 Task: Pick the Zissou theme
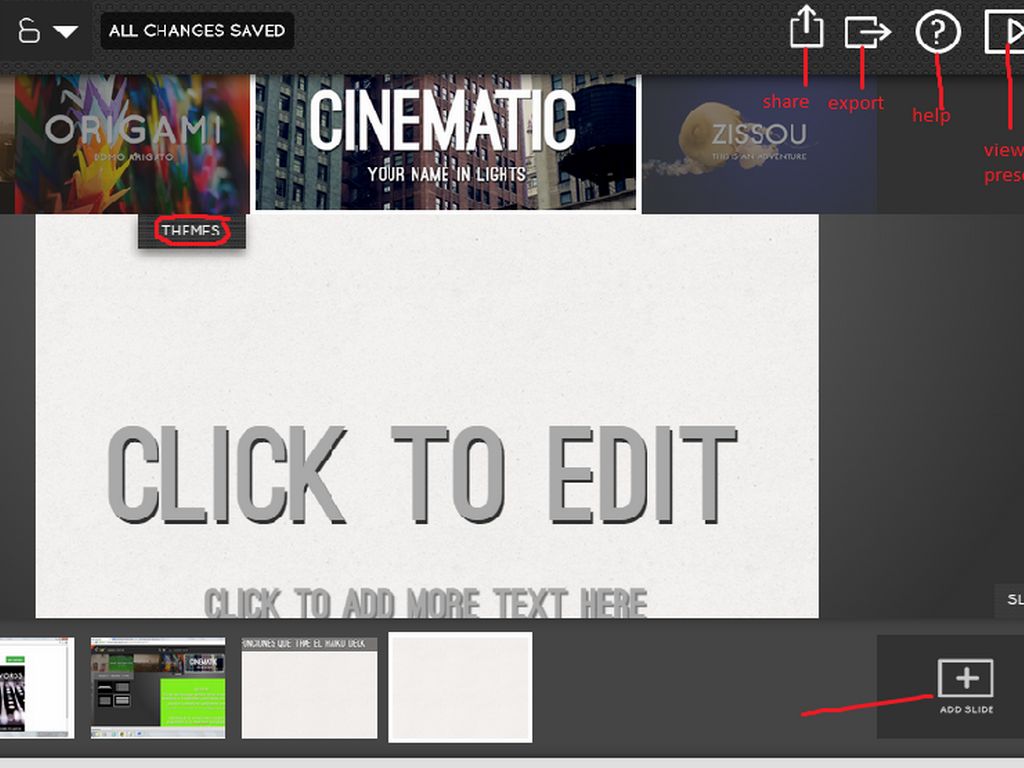pyautogui.click(x=758, y=142)
